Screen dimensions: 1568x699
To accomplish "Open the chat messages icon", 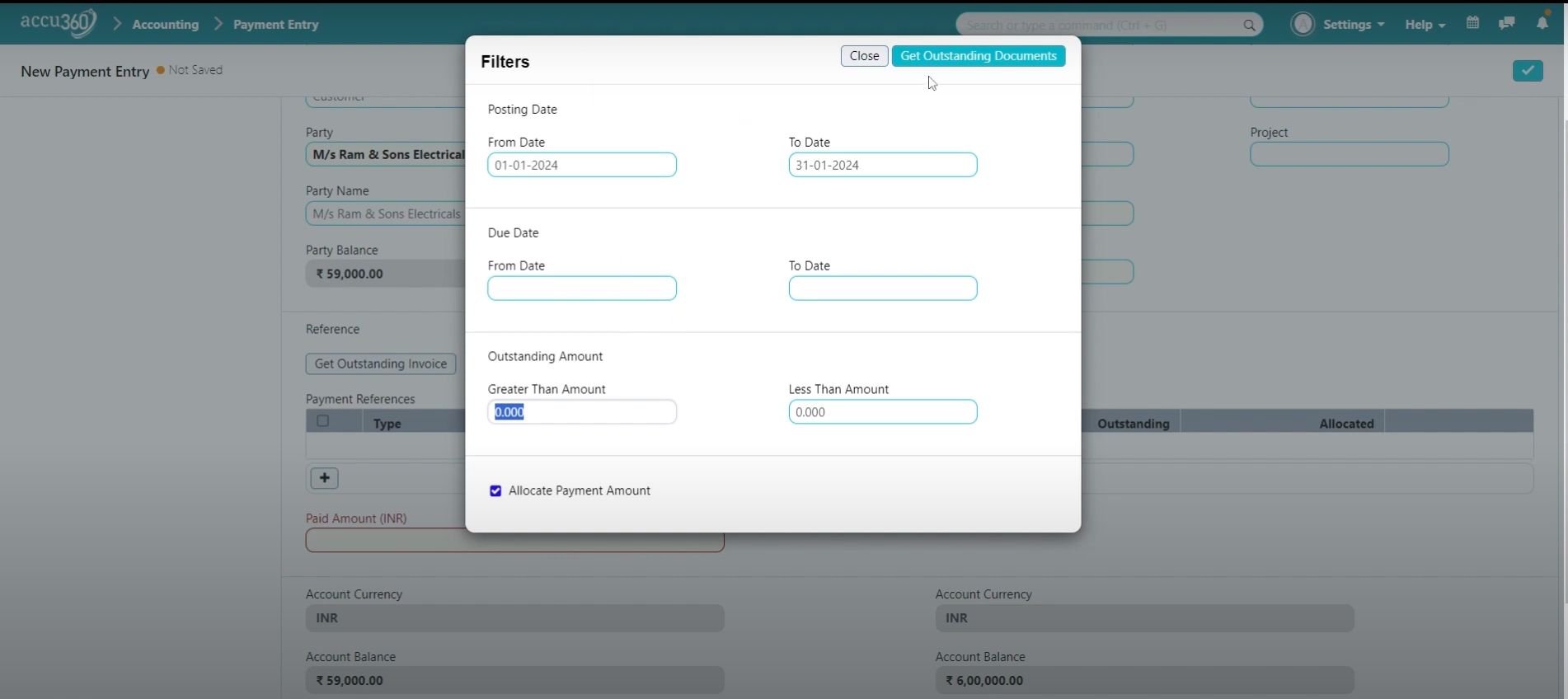I will click(1506, 23).
